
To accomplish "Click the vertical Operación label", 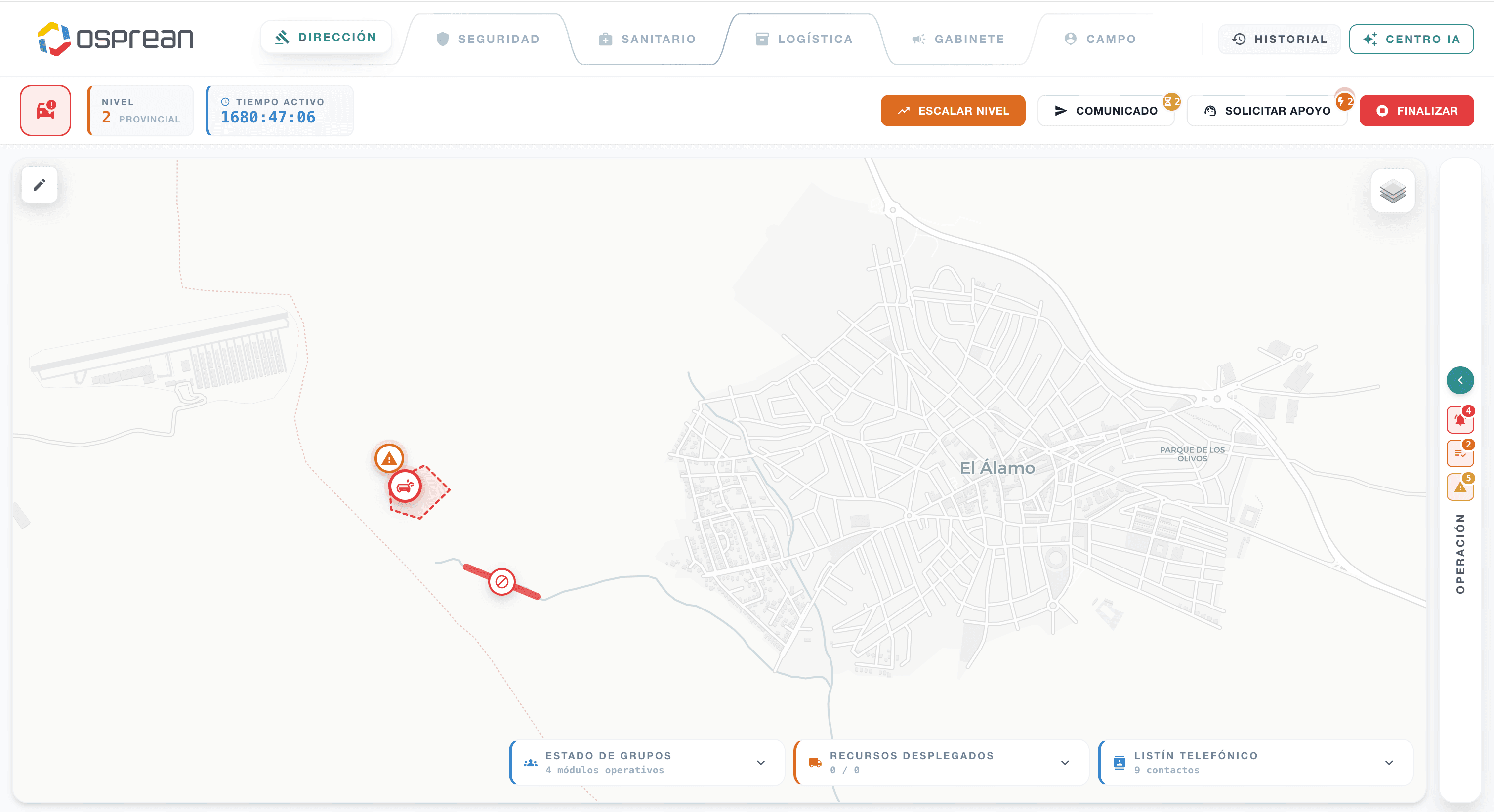I will 1460,553.
